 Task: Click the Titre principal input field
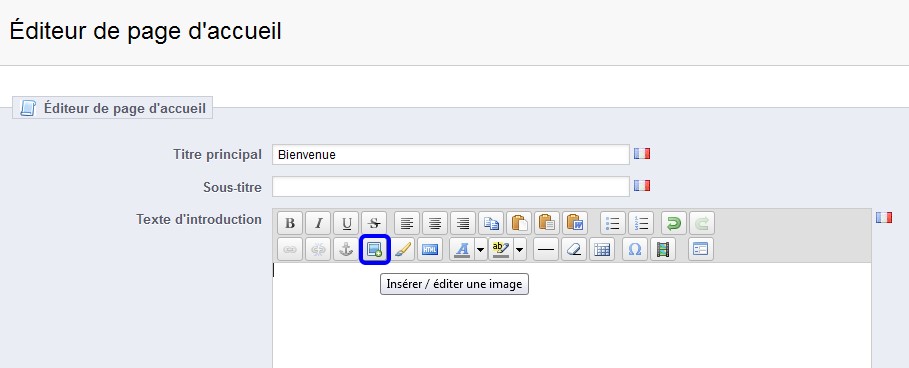click(450, 155)
